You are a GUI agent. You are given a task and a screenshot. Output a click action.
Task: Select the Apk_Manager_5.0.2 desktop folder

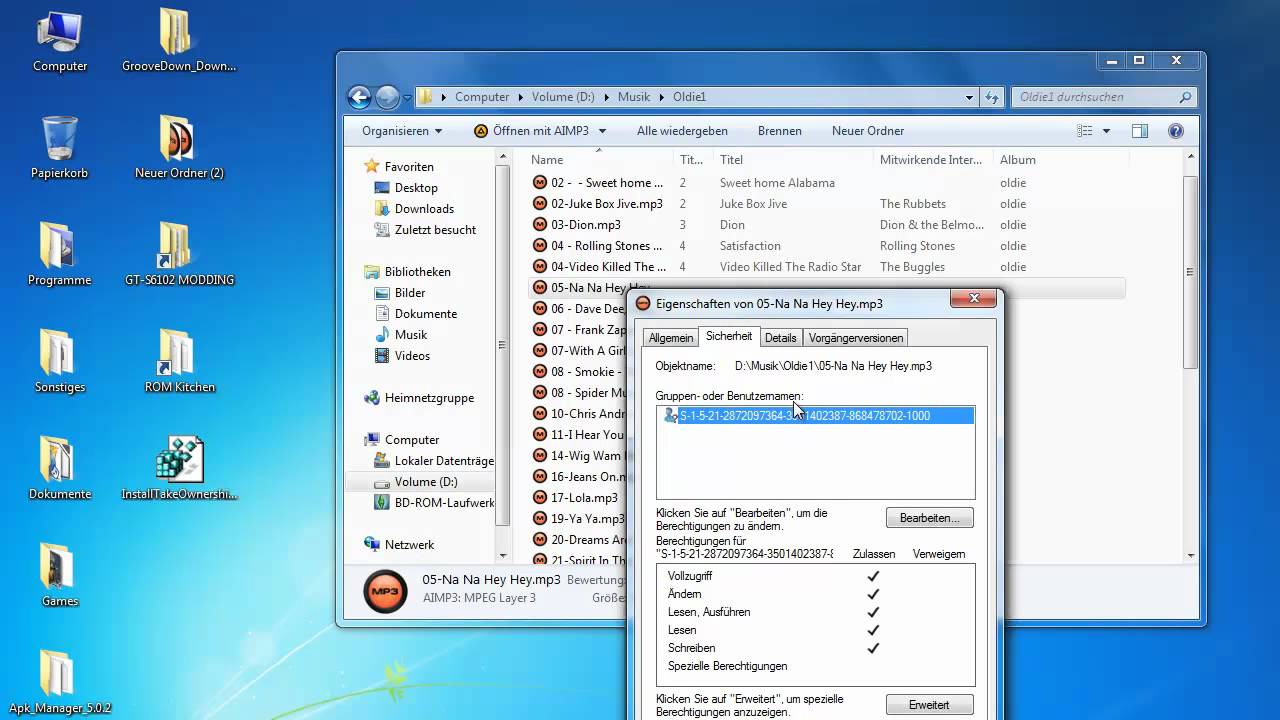tap(60, 682)
